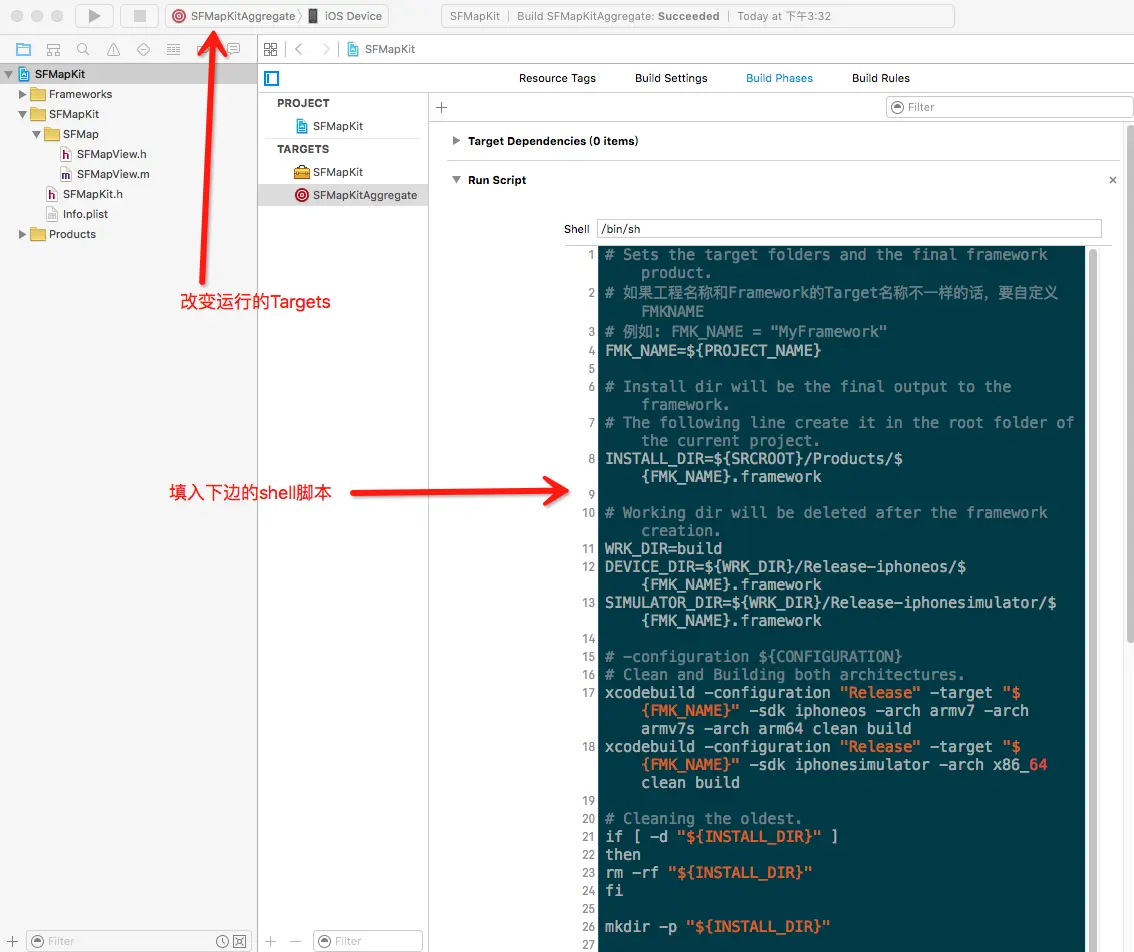
Task: Click the mkdir -p script line
Action: 717,927
